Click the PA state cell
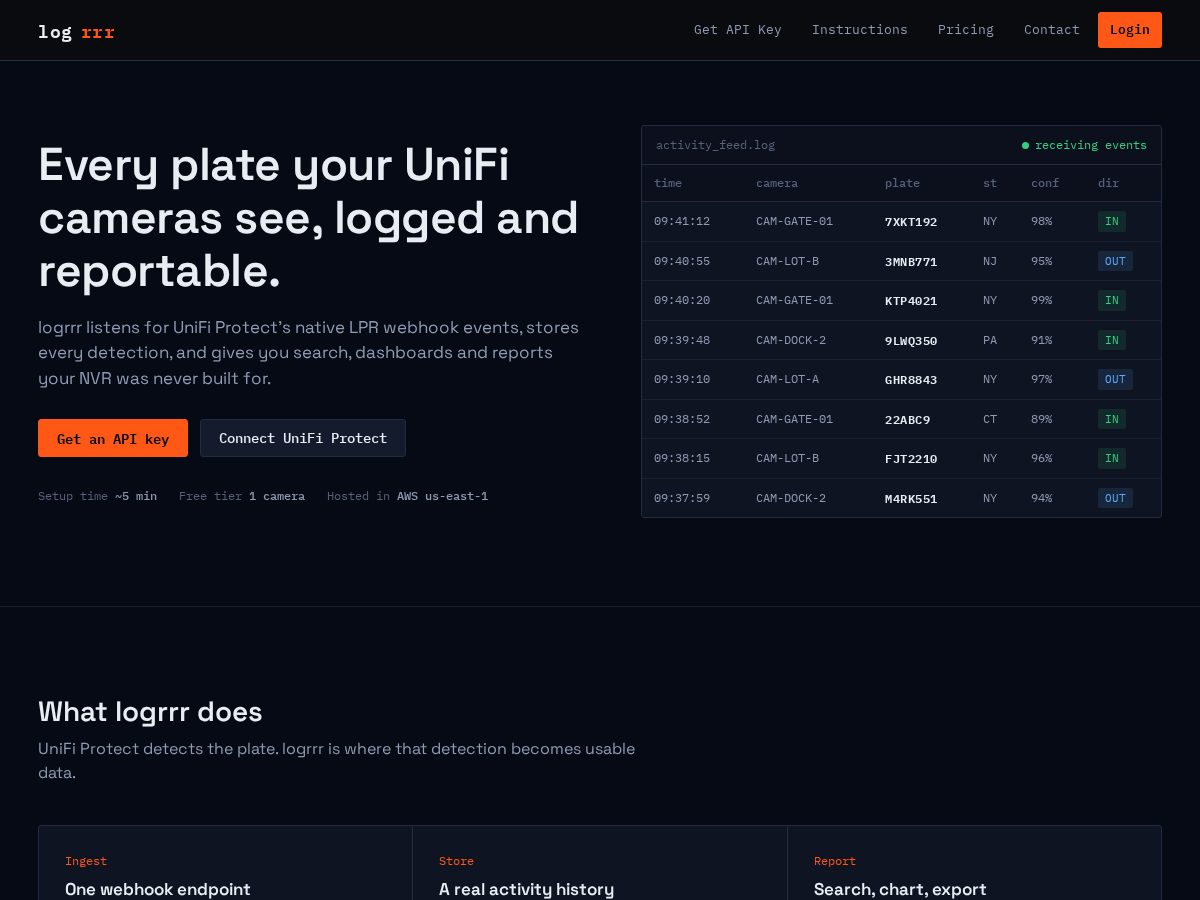This screenshot has height=900, width=1200. (x=990, y=340)
